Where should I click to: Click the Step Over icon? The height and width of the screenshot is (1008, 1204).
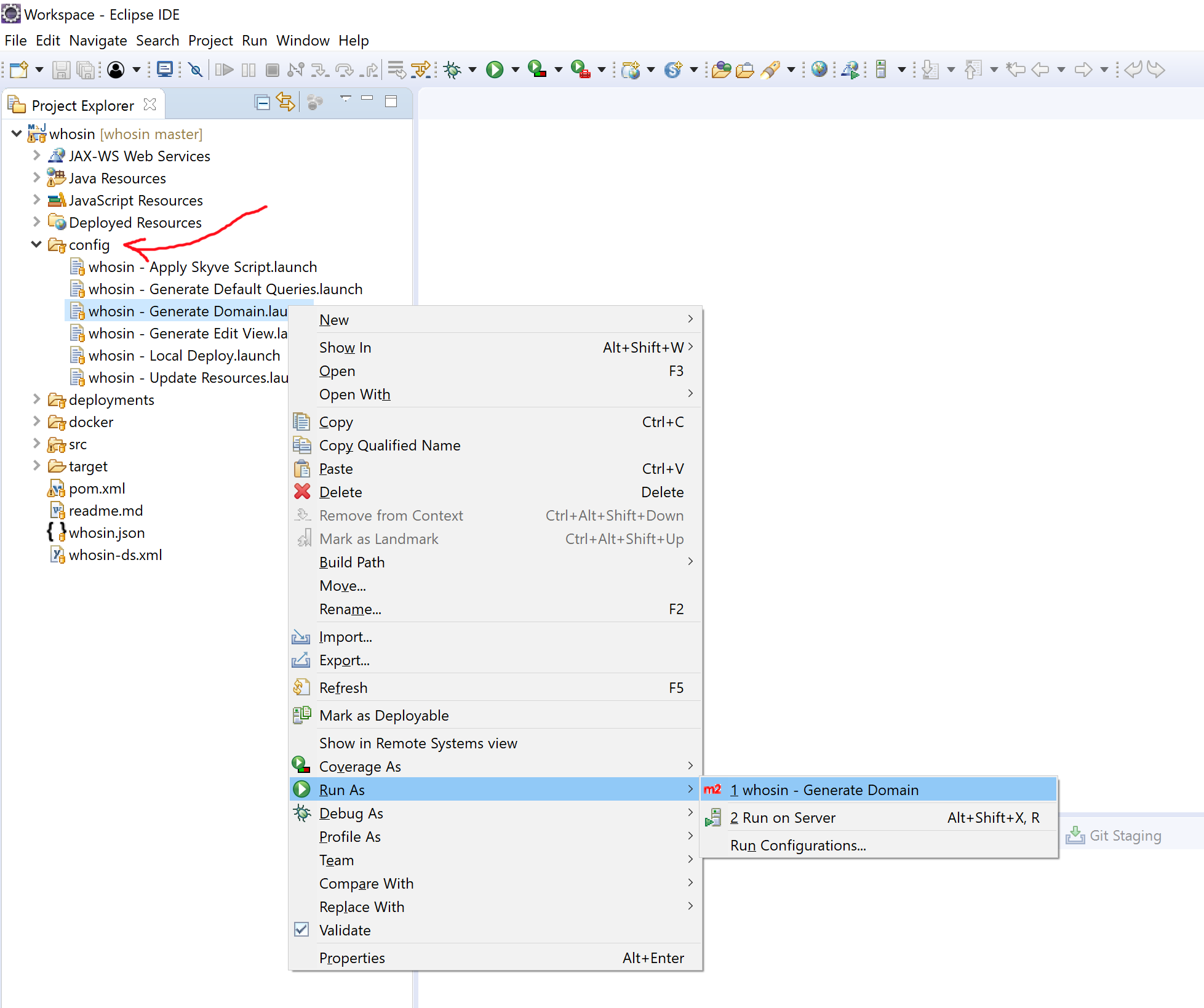pyautogui.click(x=344, y=70)
